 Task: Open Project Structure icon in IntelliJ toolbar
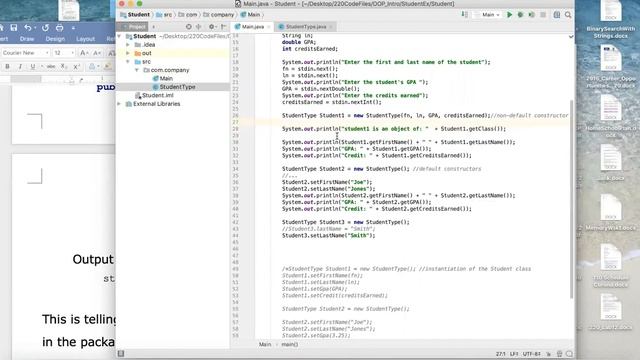click(557, 15)
